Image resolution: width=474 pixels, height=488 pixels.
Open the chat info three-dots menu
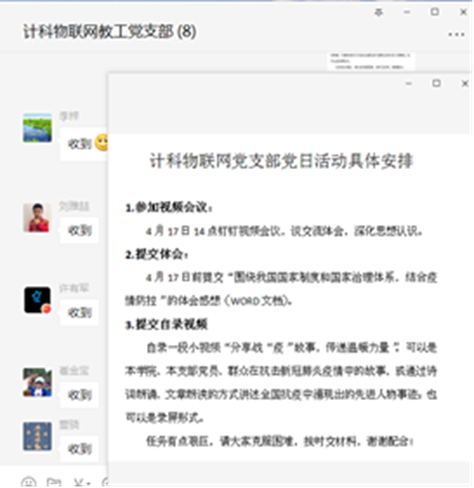click(x=456, y=34)
